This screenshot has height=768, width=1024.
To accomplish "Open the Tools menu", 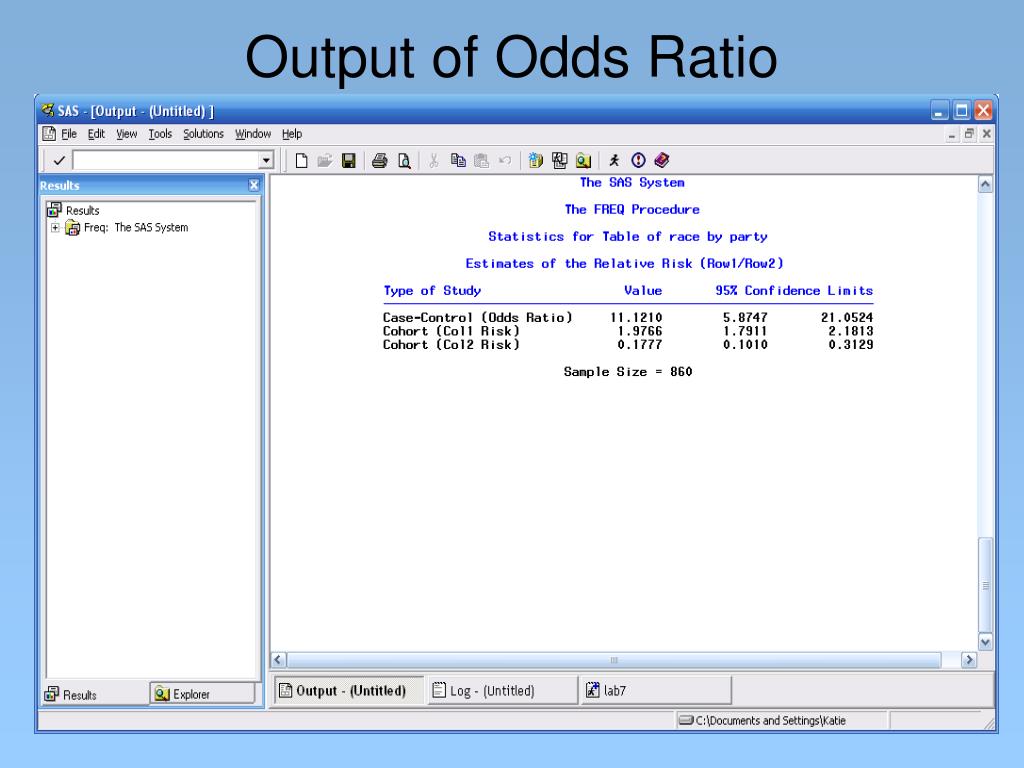I will [160, 134].
